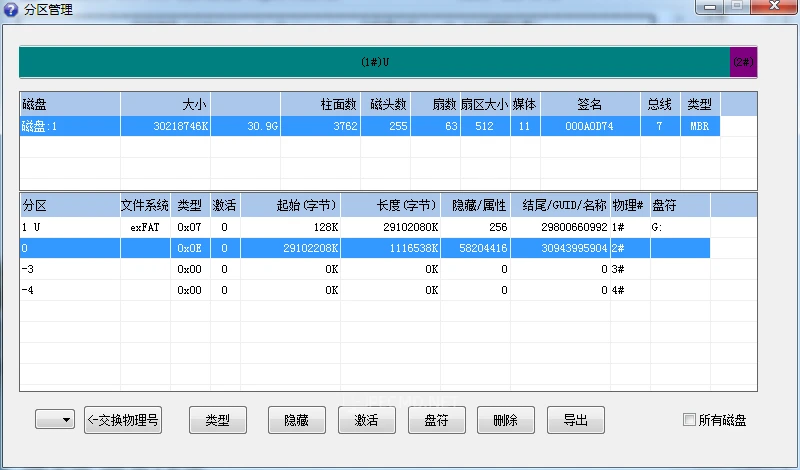The image size is (800, 470).
Task: Select the purple (2#) partition block
Action: (743, 62)
